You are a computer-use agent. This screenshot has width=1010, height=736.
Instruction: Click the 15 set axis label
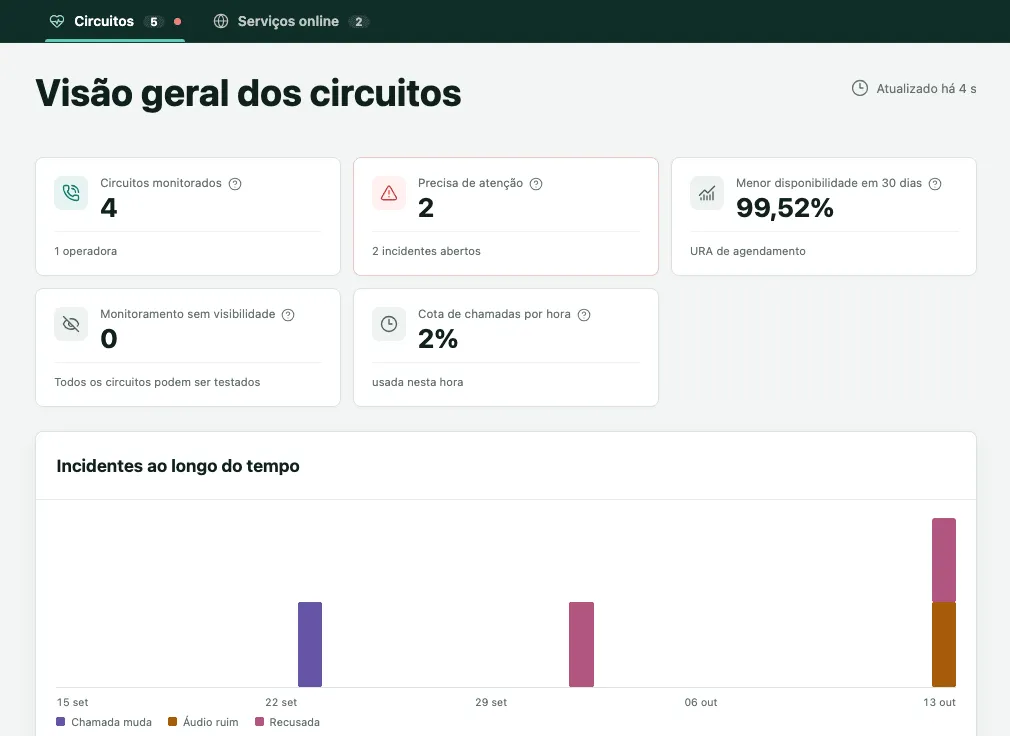click(x=72, y=702)
